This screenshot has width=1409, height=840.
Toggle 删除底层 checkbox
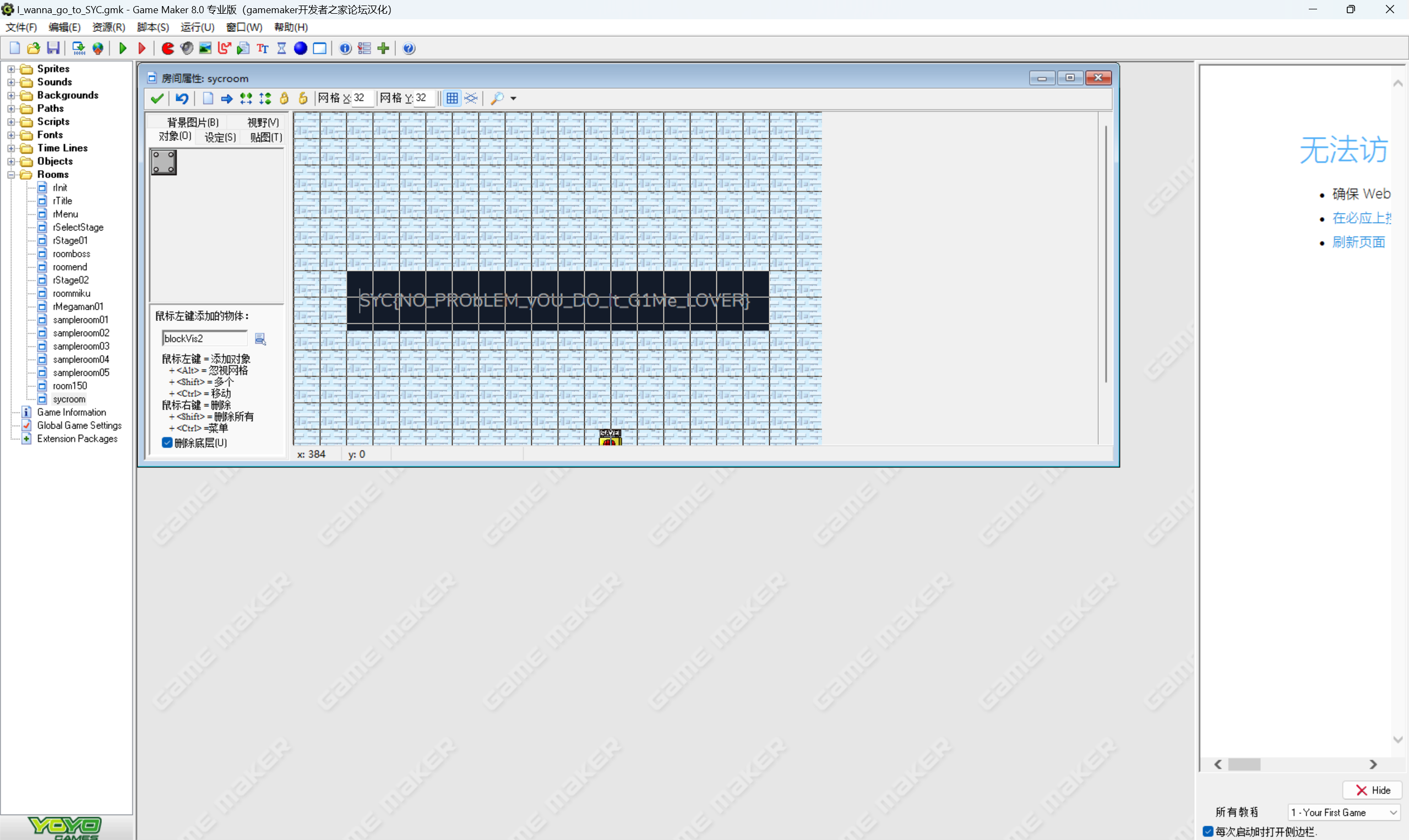tap(167, 443)
